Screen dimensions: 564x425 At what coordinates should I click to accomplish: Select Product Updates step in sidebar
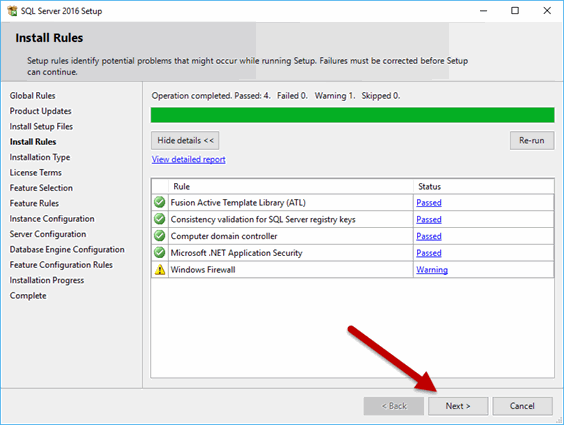coord(40,111)
